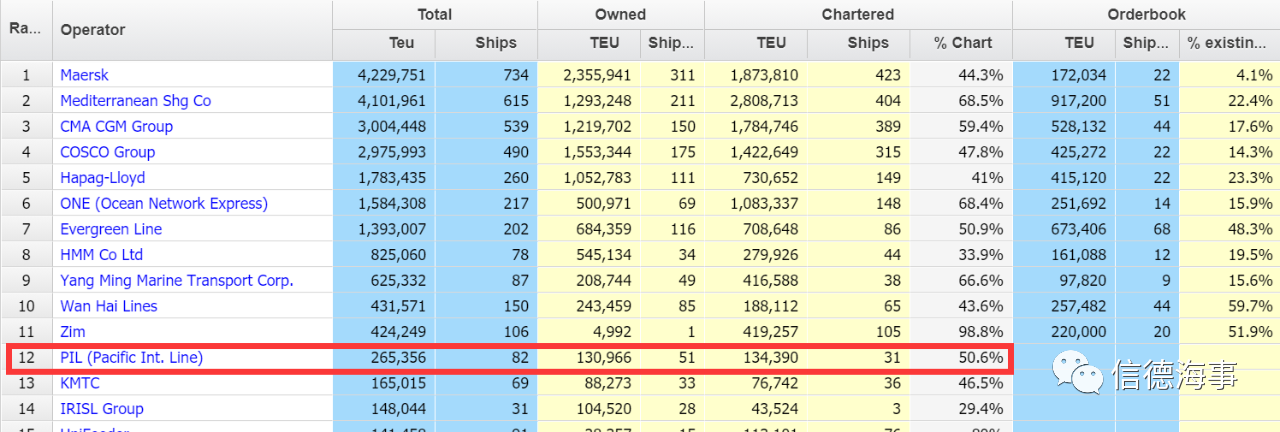
Task: Open IRISL Group operator link
Action: point(101,409)
